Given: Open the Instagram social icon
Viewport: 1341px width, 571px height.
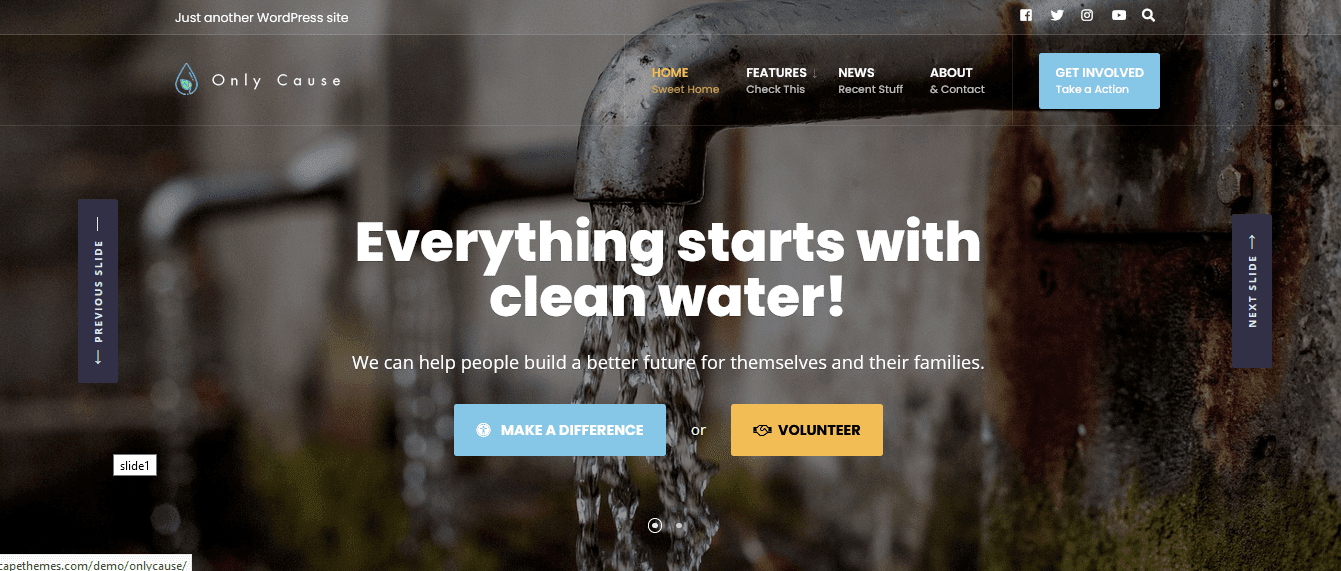Looking at the screenshot, I should point(1087,15).
